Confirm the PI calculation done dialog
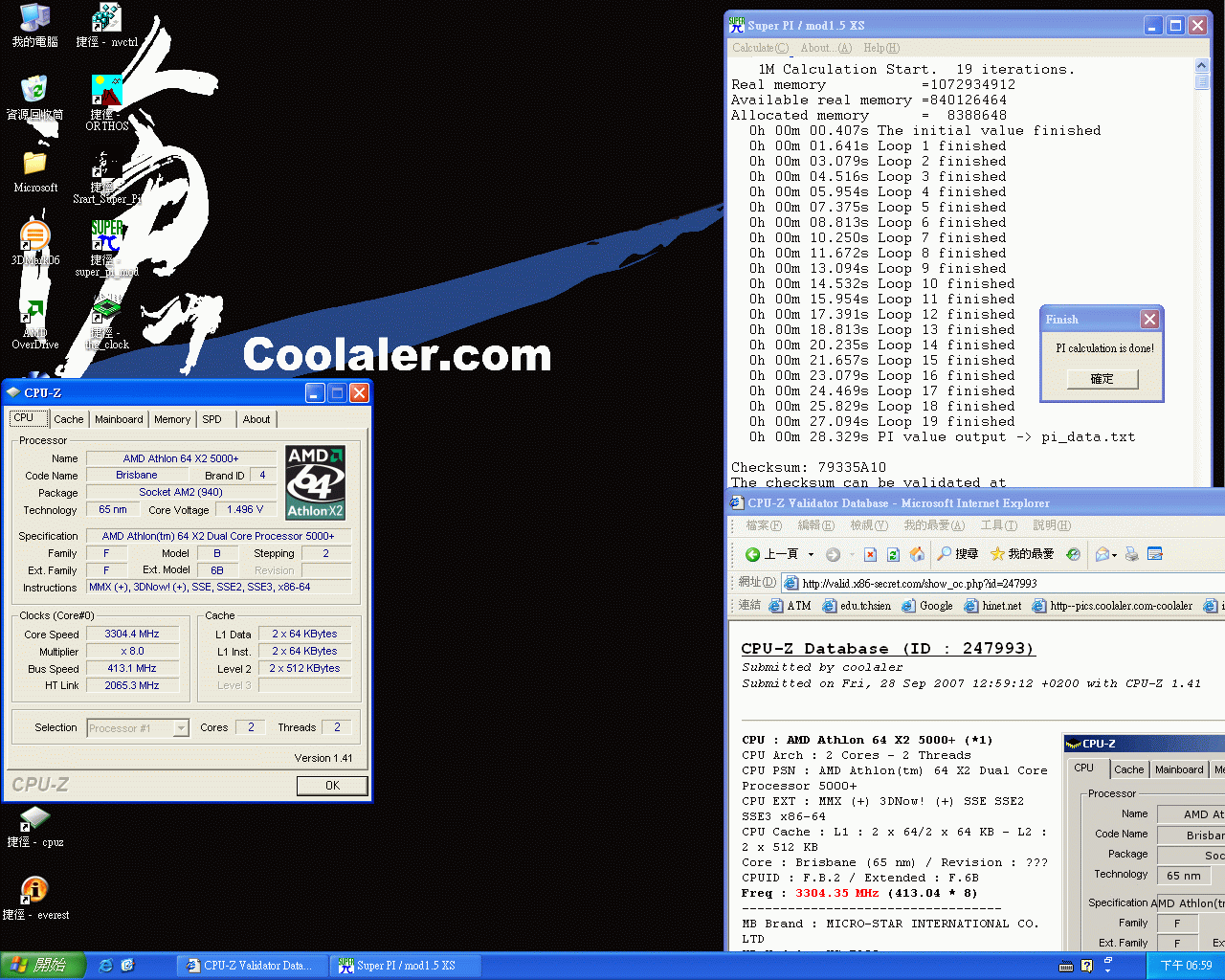This screenshot has height=980, width=1225. point(1102,379)
